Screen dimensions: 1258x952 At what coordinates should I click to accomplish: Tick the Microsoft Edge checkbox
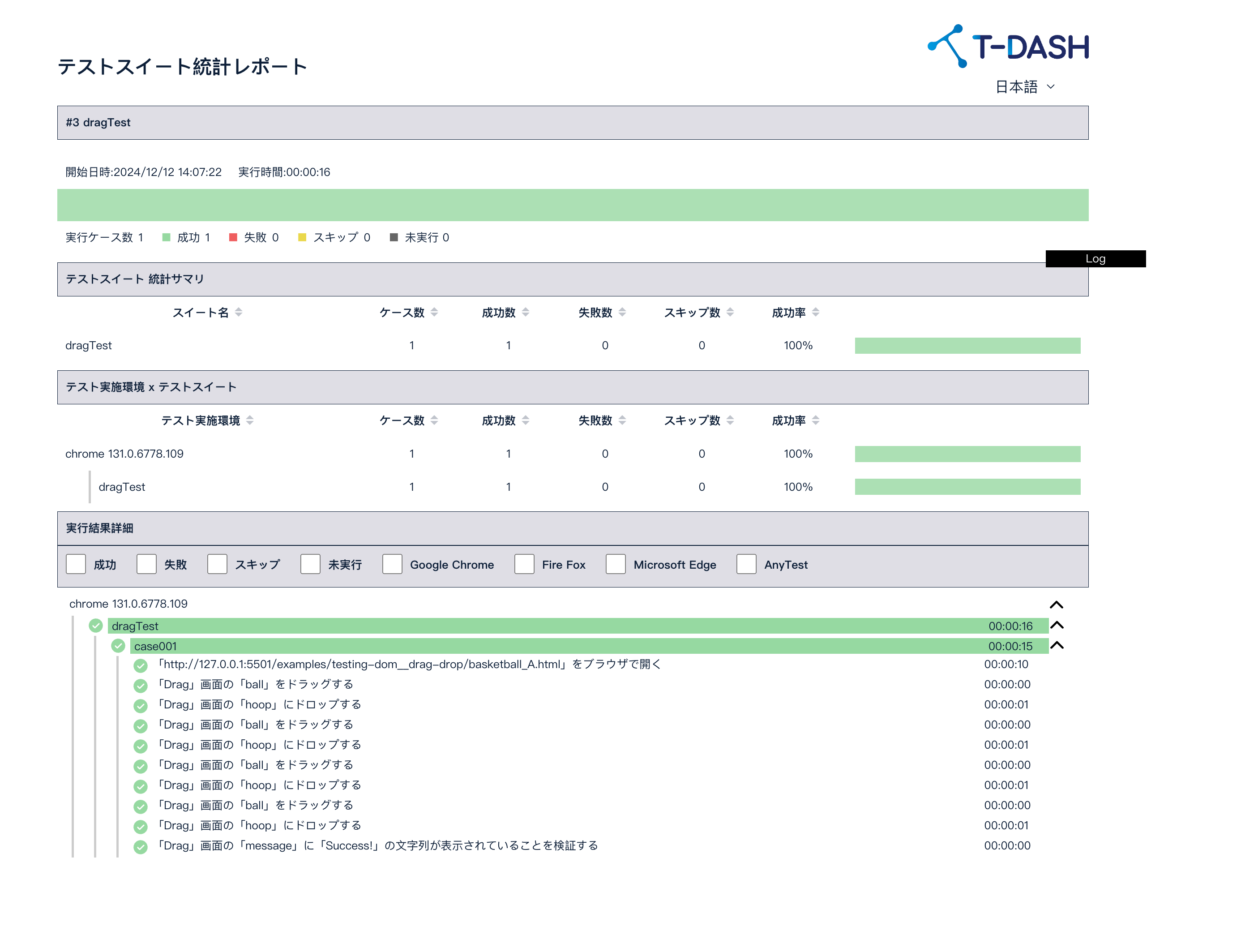coord(616,564)
